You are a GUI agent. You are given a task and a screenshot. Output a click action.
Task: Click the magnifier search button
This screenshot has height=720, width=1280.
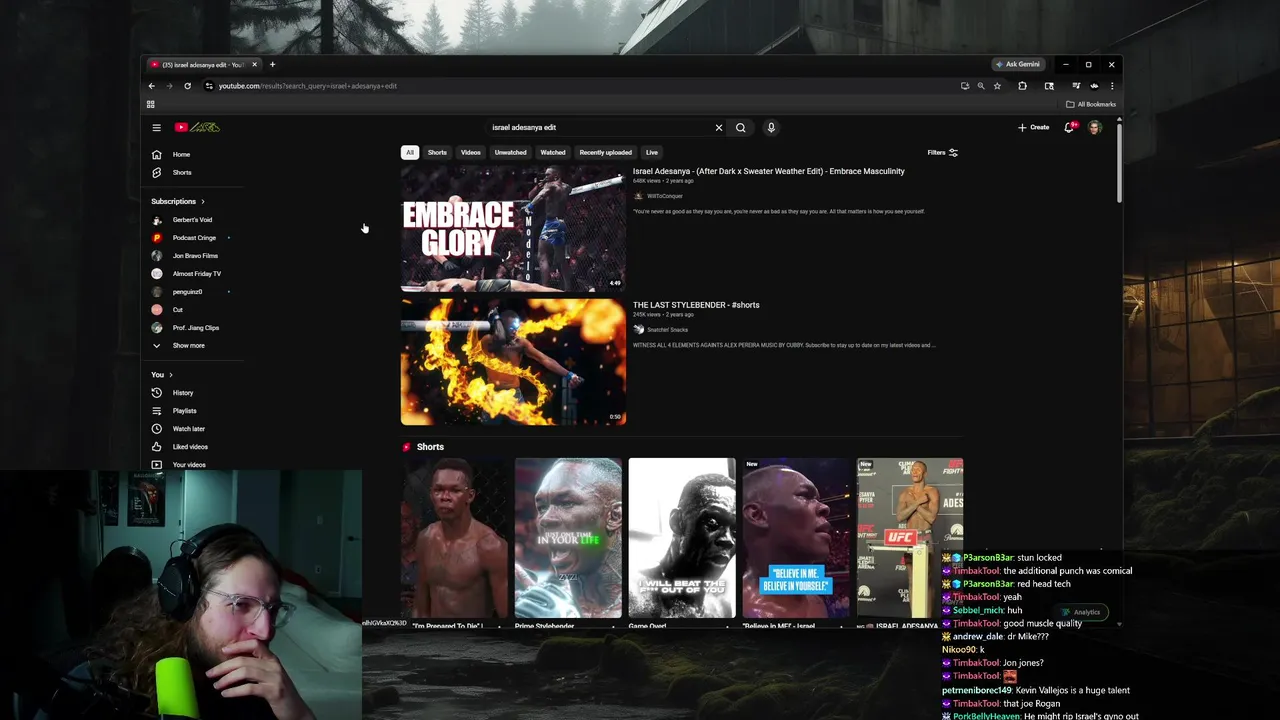tap(741, 127)
